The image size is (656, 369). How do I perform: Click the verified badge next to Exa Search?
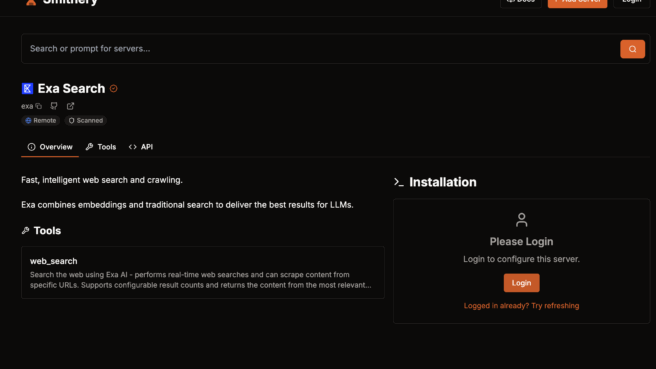pos(113,89)
